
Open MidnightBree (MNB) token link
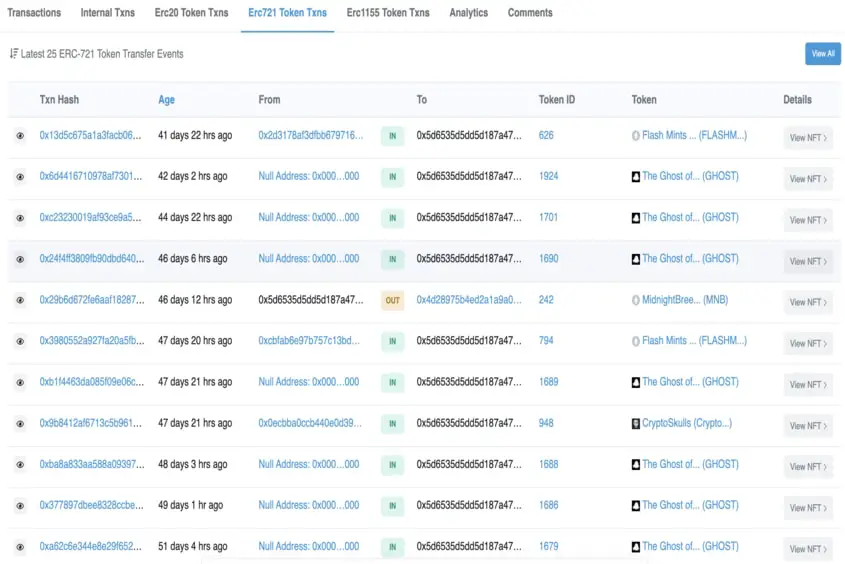pos(685,300)
